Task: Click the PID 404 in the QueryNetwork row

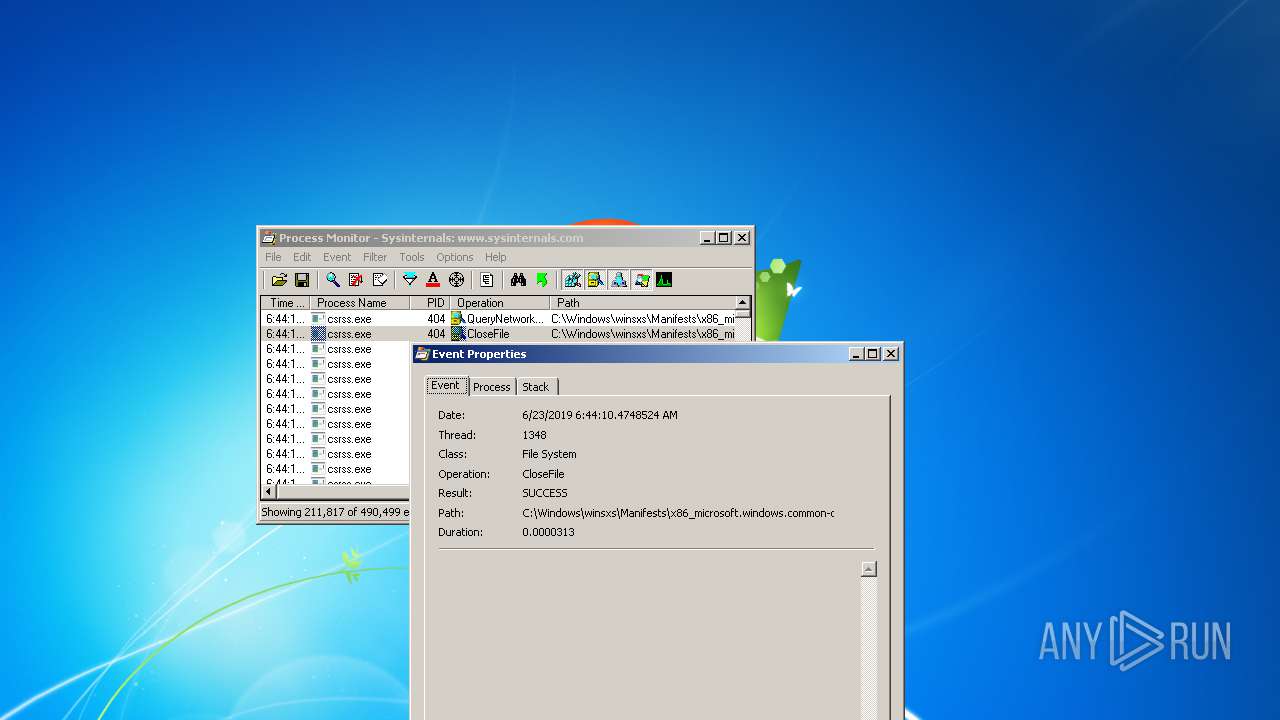Action: pyautogui.click(x=436, y=319)
